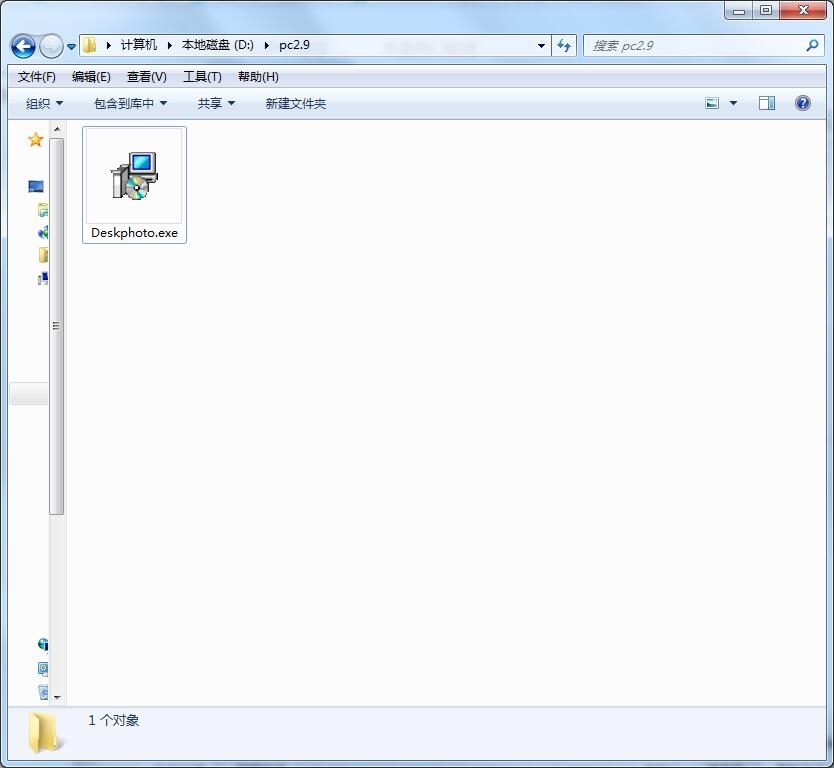Open the address bar history dropdown
Image resolution: width=834 pixels, height=768 pixels.
(541, 46)
